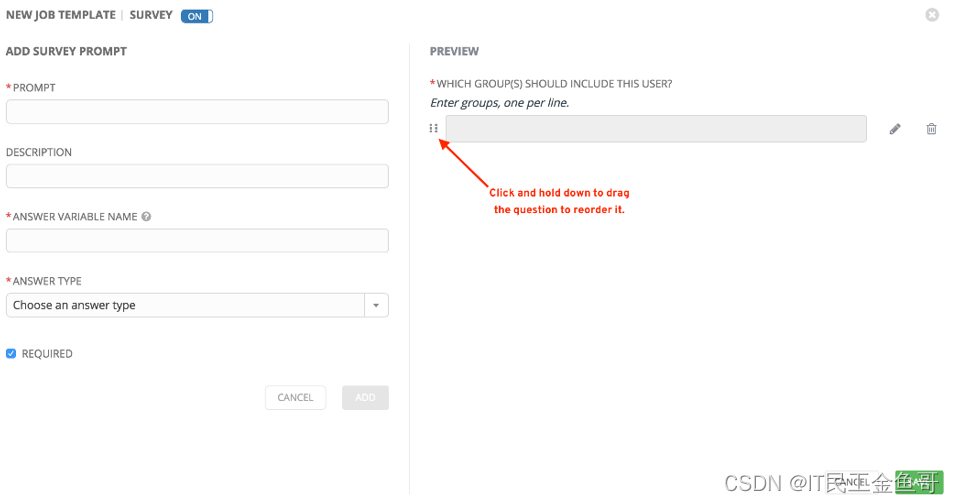Uncheck the Required checkbox
Image resolution: width=955 pixels, height=503 pixels.
click(11, 354)
